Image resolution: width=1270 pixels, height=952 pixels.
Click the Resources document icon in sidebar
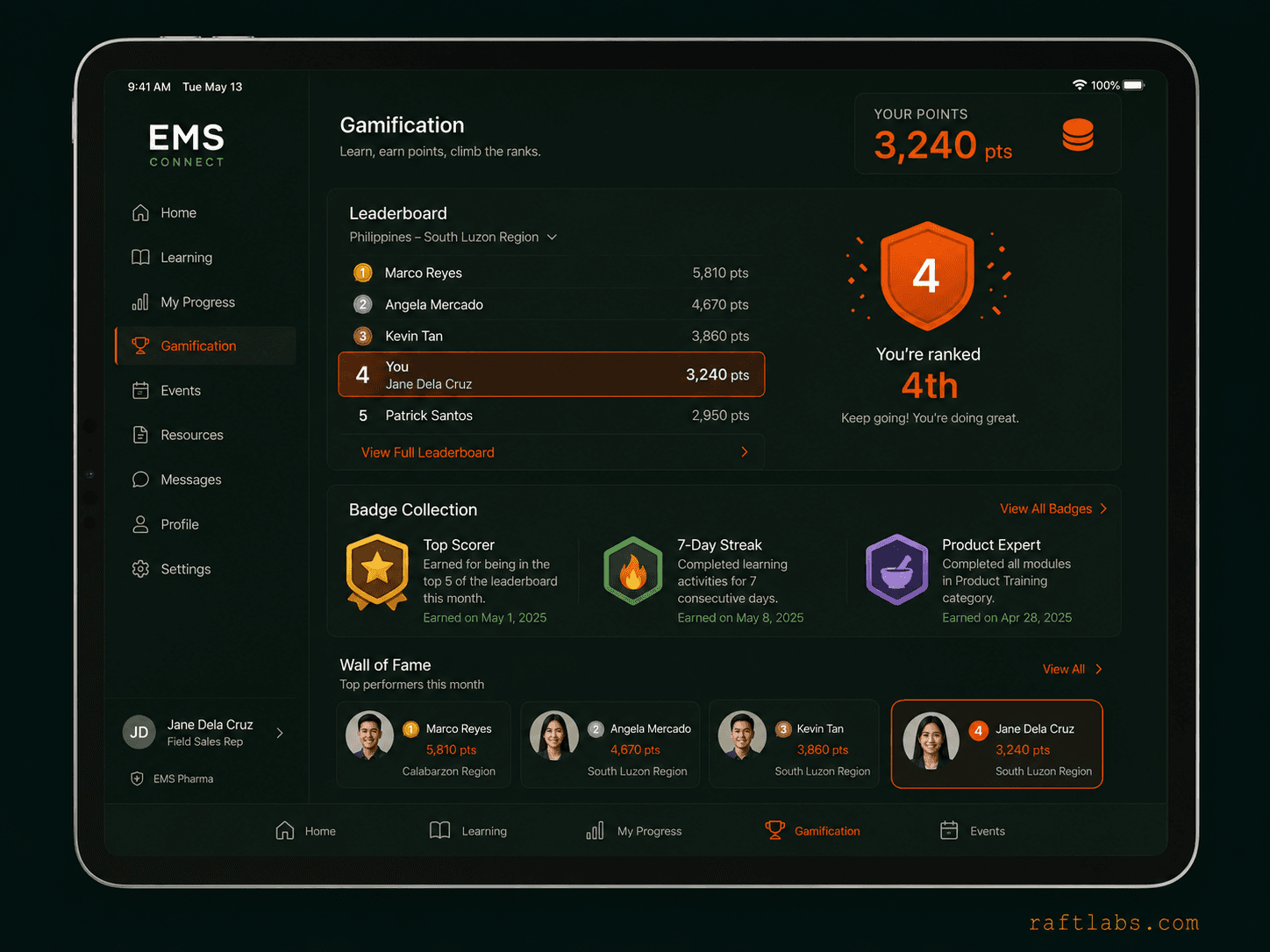coord(140,435)
